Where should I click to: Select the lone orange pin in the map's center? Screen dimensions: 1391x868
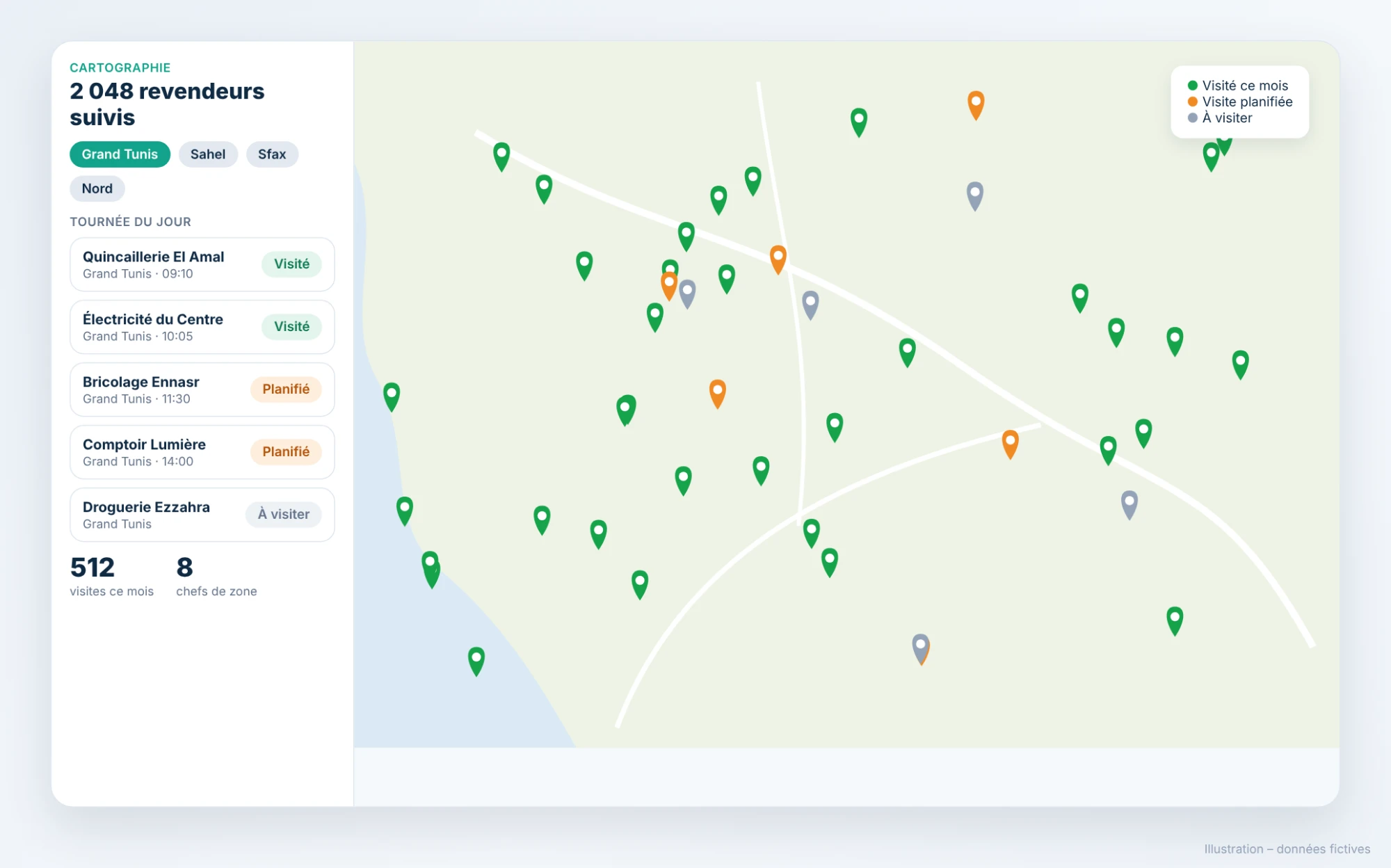718,394
